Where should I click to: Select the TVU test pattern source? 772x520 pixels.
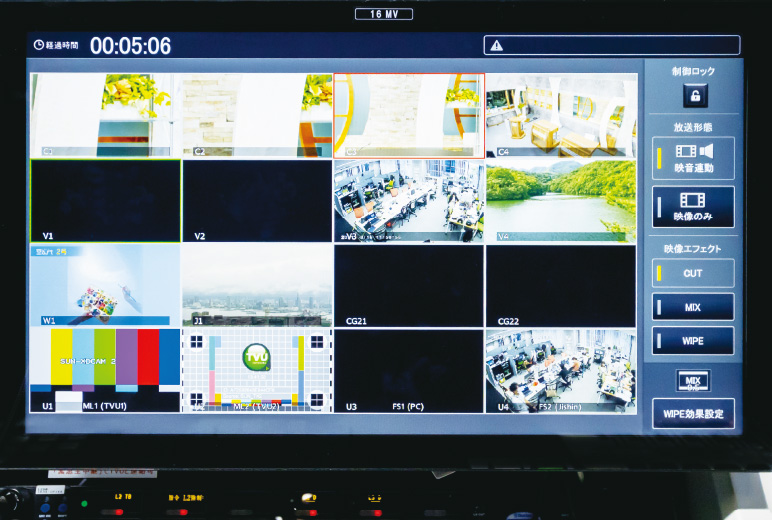257,371
